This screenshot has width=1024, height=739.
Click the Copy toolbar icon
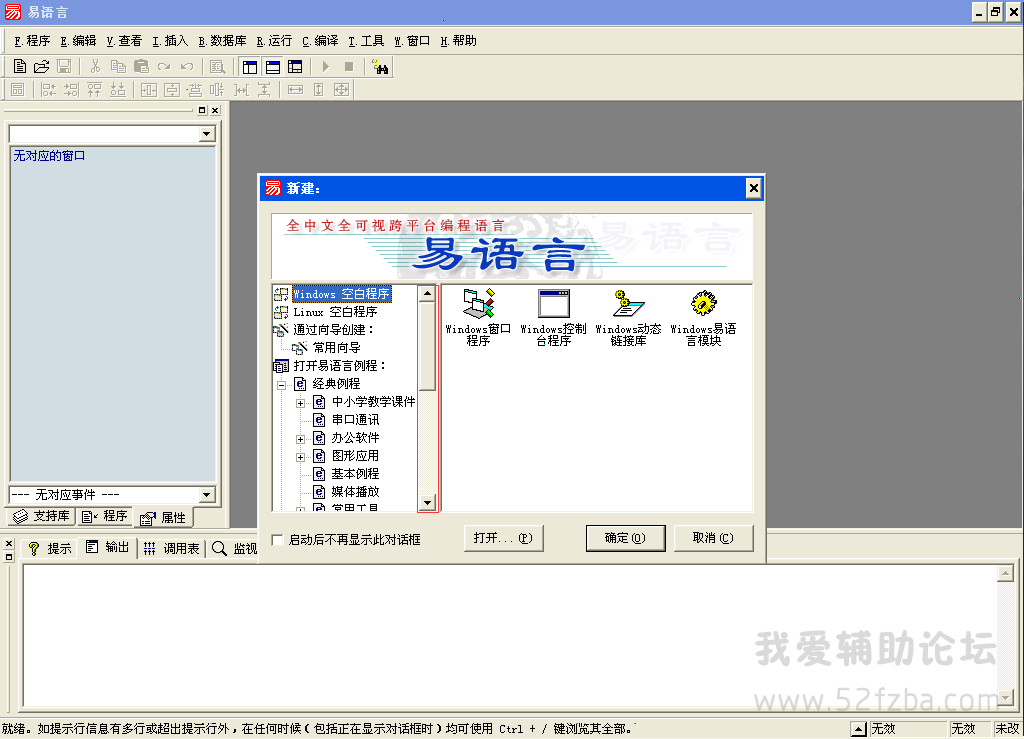point(118,67)
